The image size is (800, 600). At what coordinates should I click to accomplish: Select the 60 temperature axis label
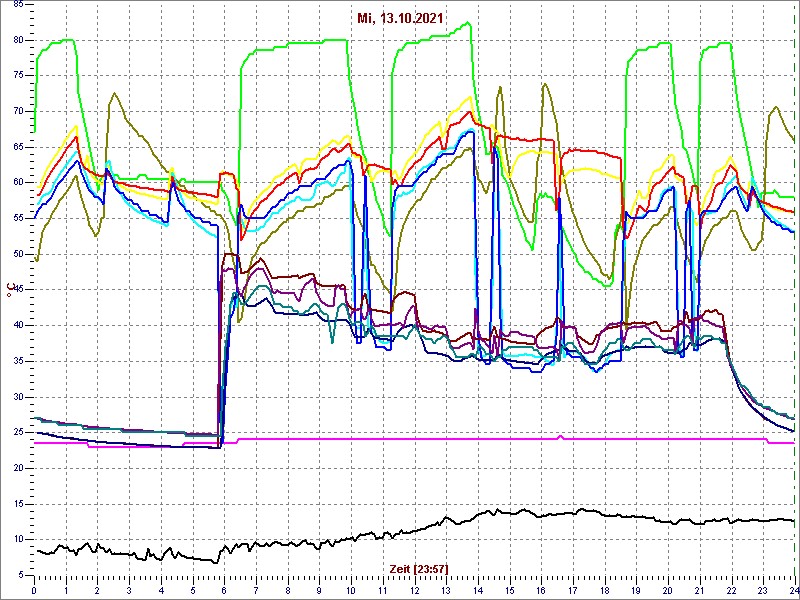coord(16,183)
